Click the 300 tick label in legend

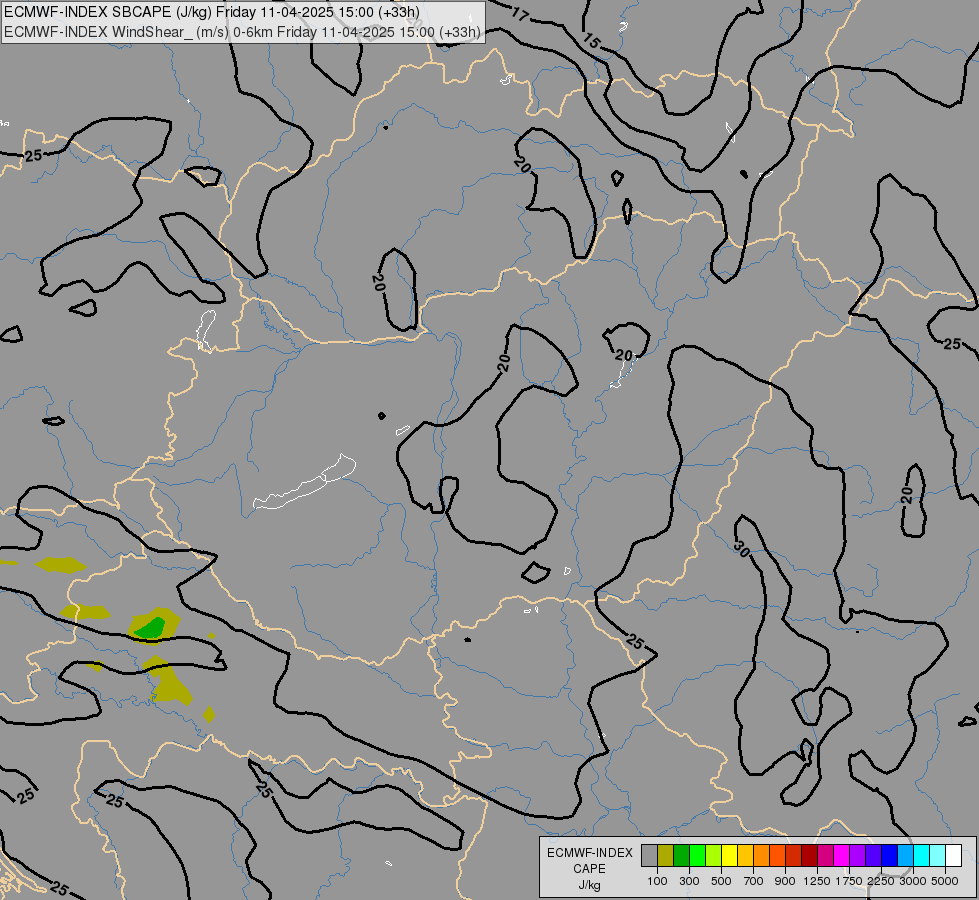[689, 881]
